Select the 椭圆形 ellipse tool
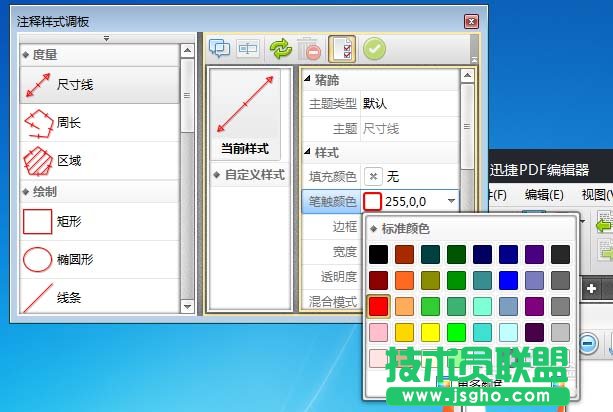 click(x=99, y=260)
